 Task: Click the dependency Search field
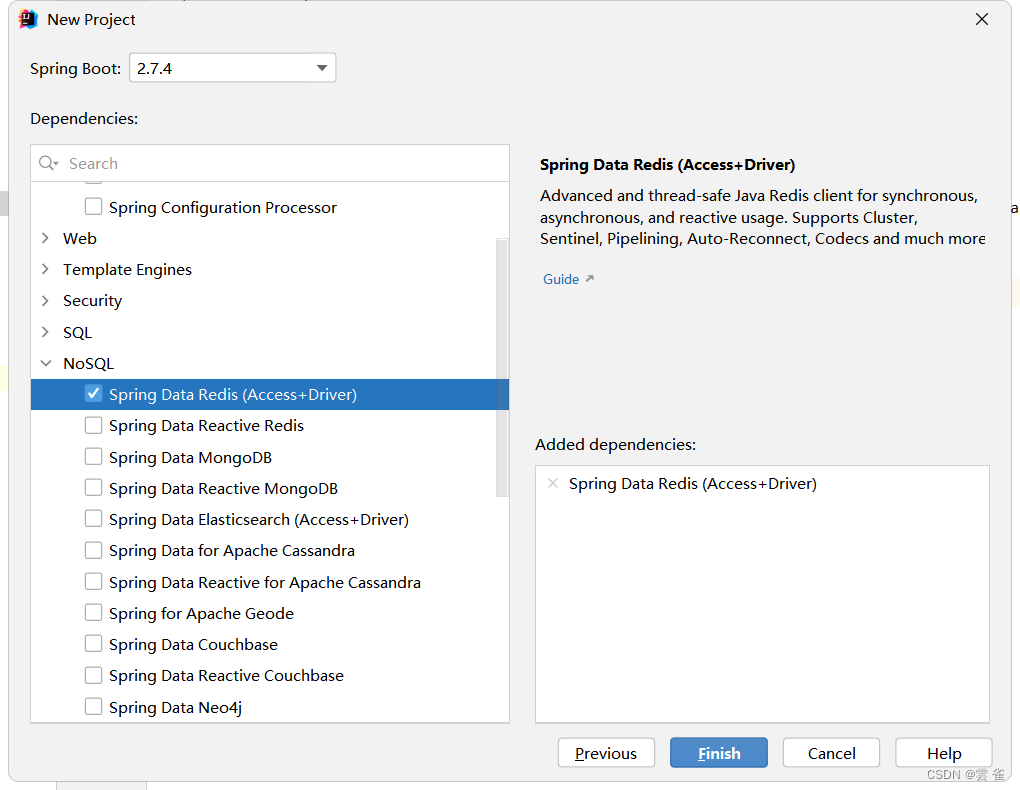pos(270,163)
